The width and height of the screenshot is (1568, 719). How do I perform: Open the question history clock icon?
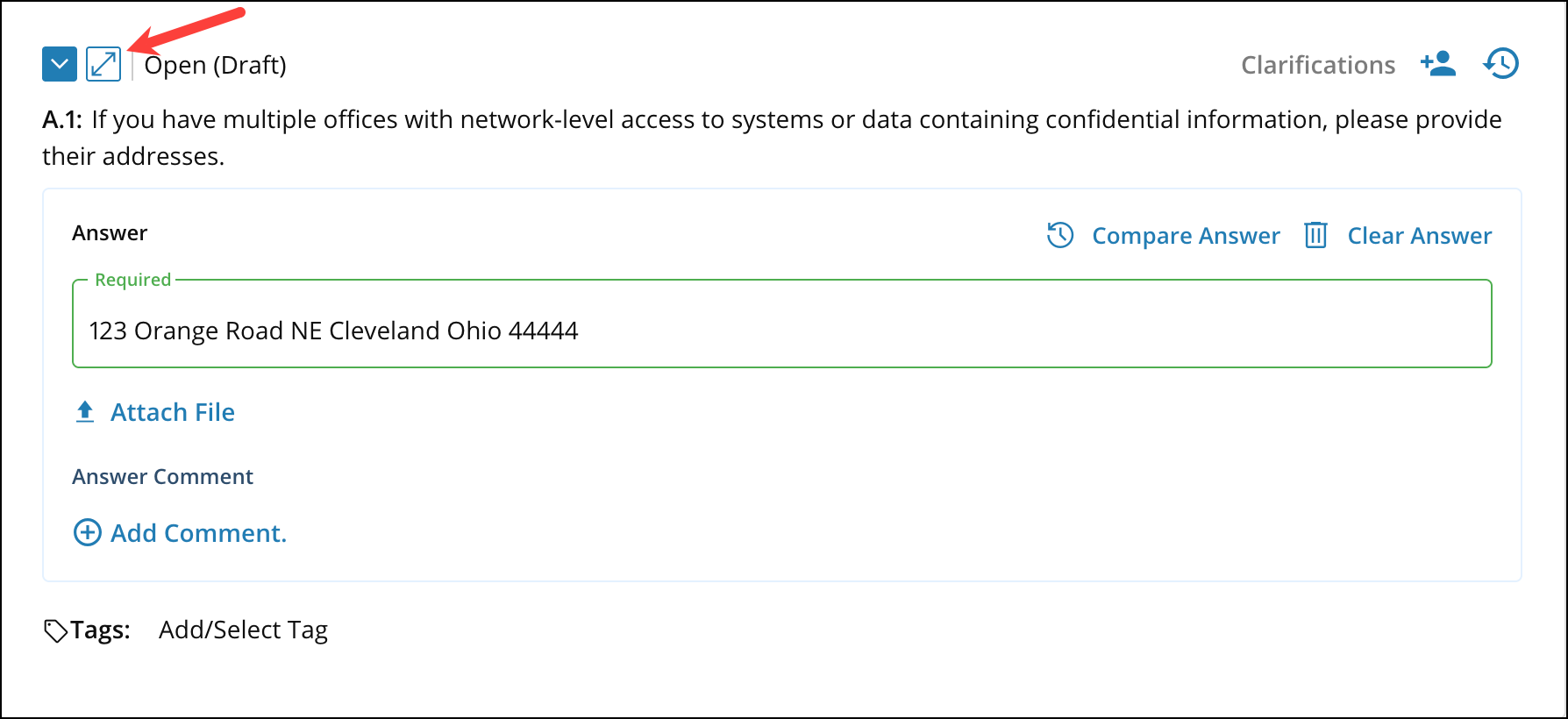tap(1501, 64)
